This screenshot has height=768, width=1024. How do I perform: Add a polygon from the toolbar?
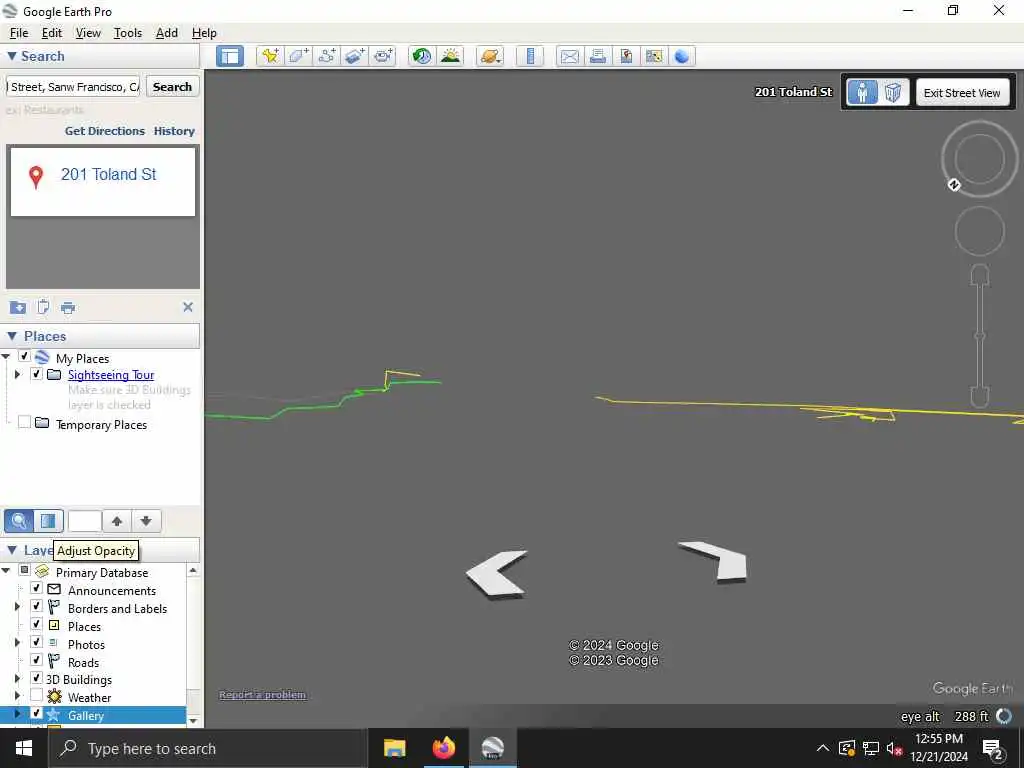point(298,56)
